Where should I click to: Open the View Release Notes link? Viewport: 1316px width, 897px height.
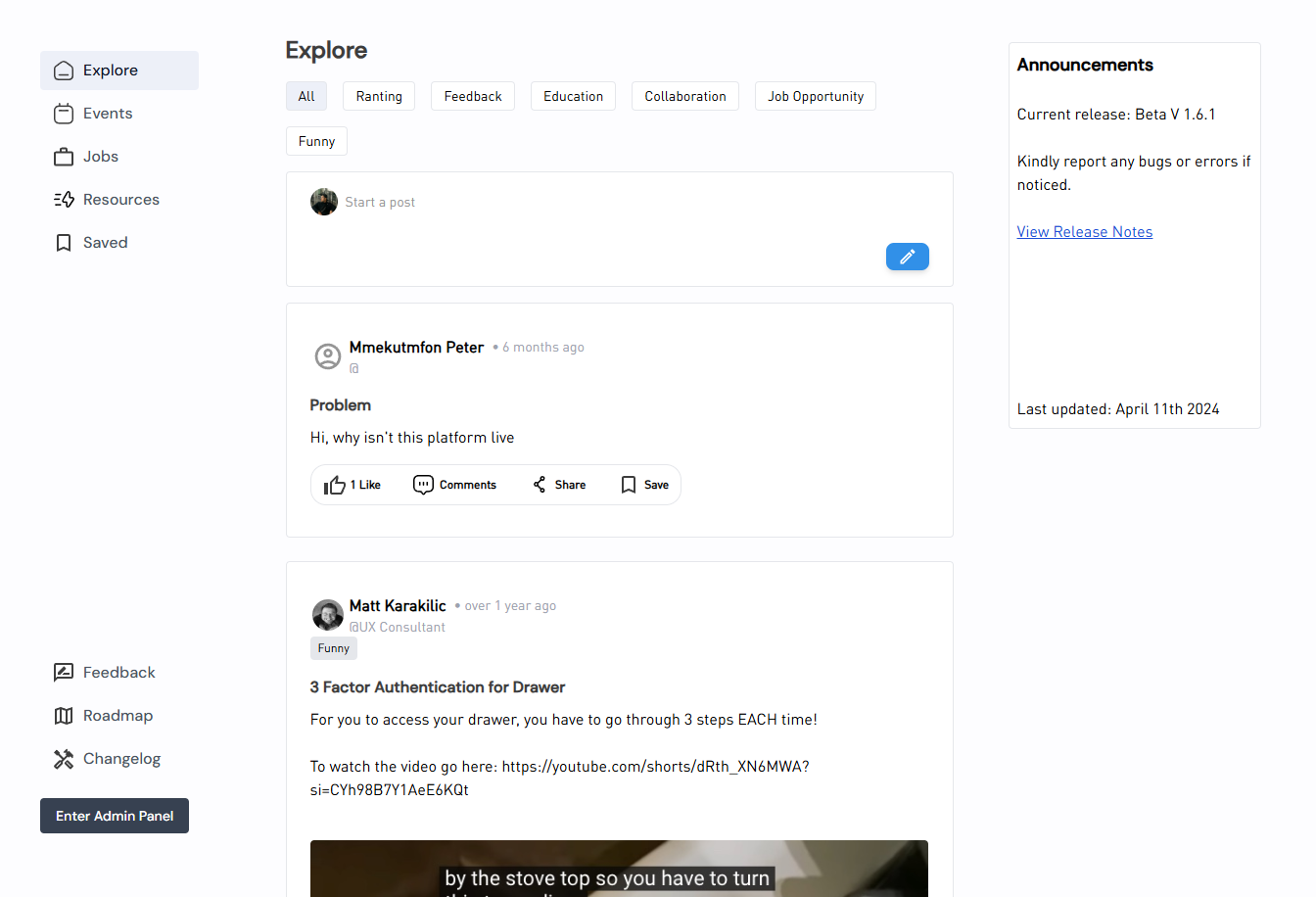click(1084, 232)
